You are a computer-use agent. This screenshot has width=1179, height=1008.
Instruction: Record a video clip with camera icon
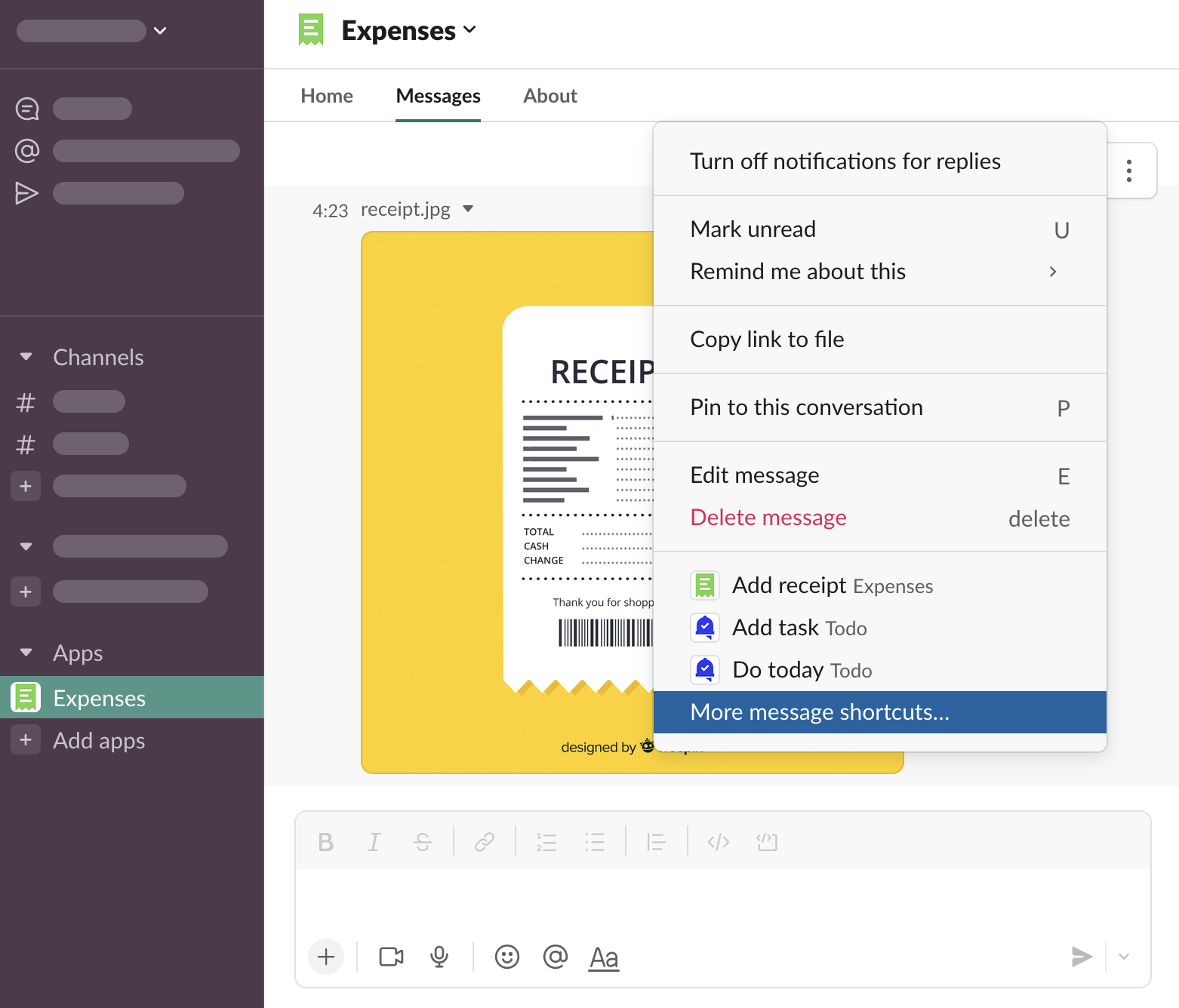pos(391,957)
